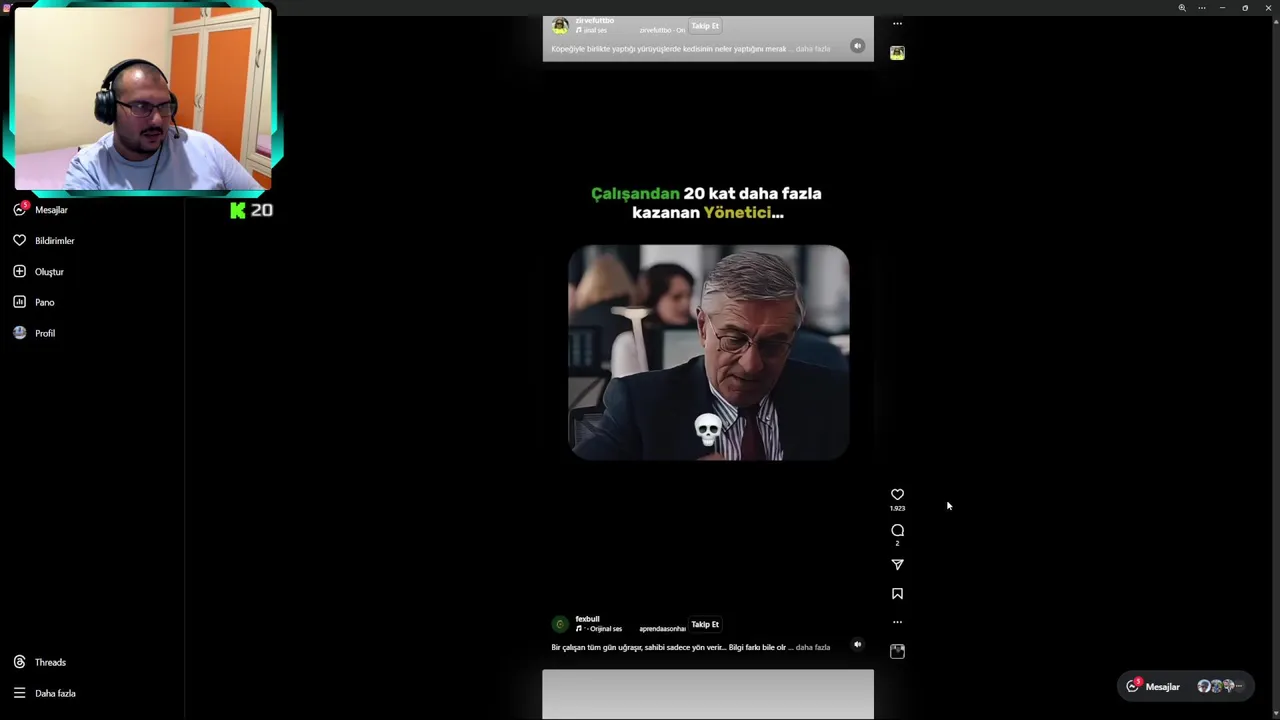1280x720 pixels.
Task: Open the fexbull username link
Action: pos(588,619)
